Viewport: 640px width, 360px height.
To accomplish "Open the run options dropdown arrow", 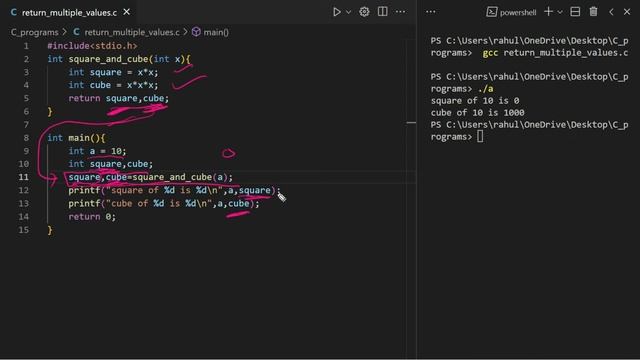I will 349,12.
